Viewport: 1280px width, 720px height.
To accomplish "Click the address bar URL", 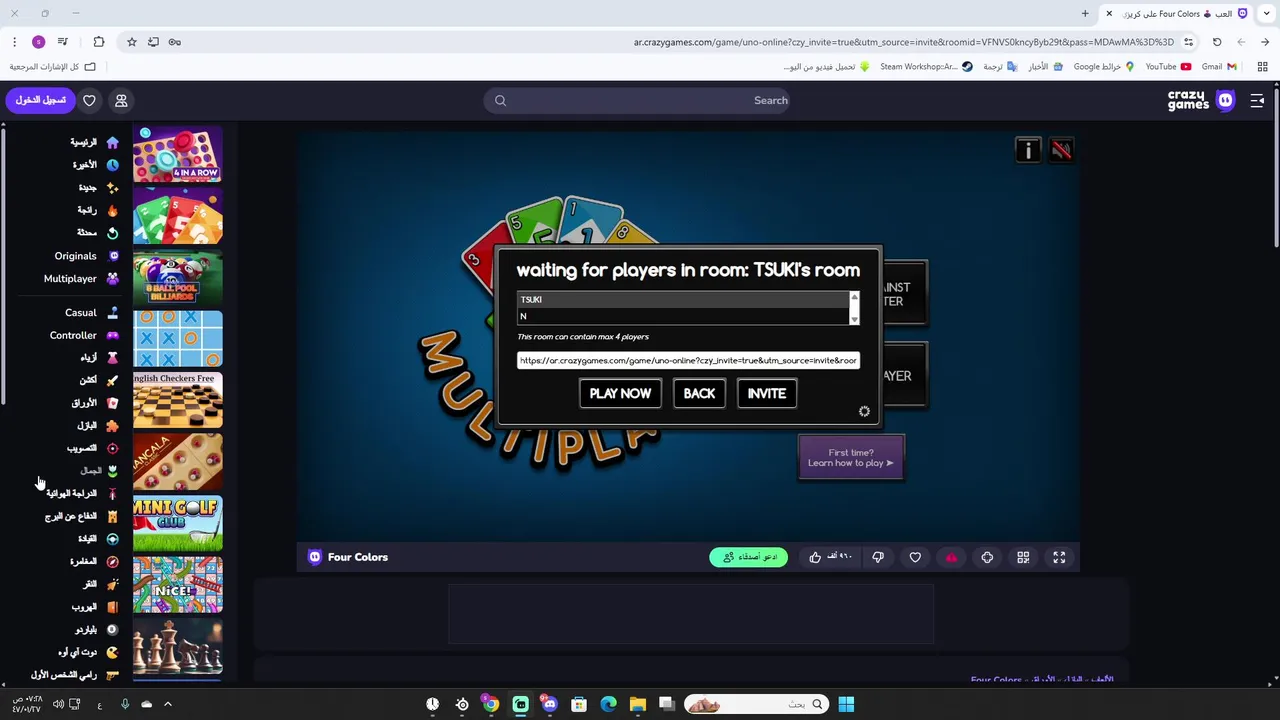I will coord(904,42).
